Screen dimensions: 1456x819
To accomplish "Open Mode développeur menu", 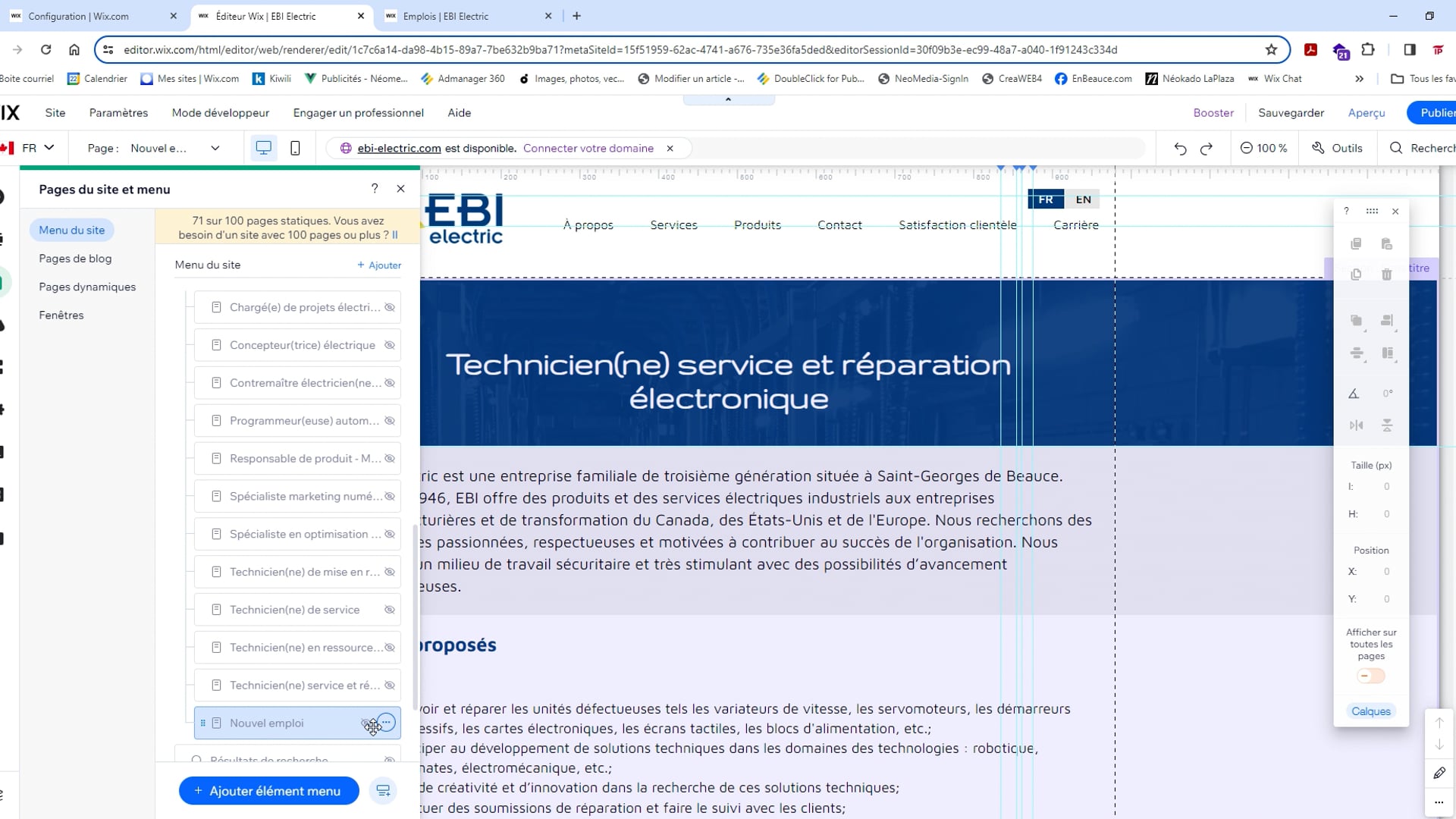I will click(x=221, y=113).
